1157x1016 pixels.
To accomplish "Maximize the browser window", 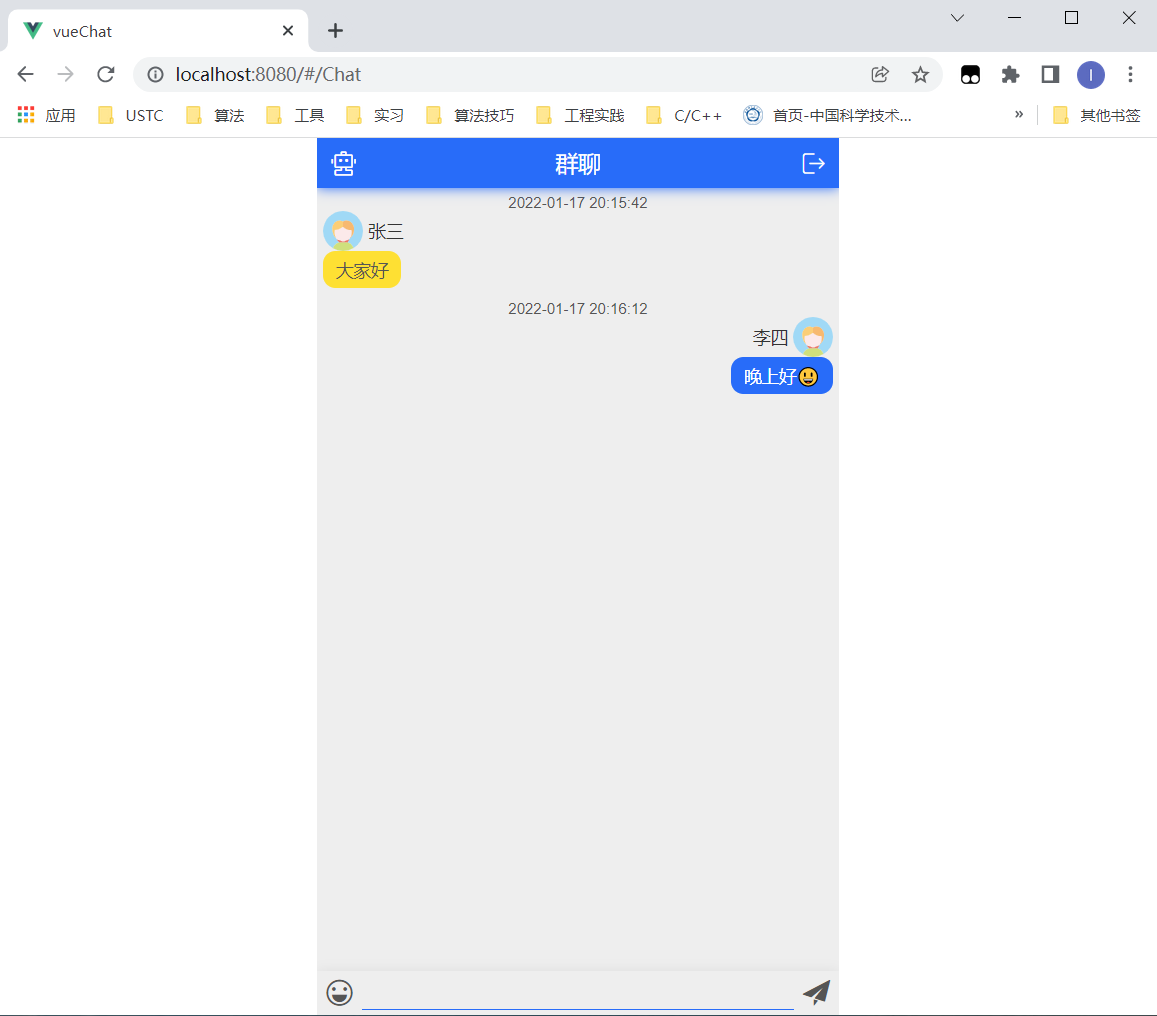I will [x=1071, y=18].
